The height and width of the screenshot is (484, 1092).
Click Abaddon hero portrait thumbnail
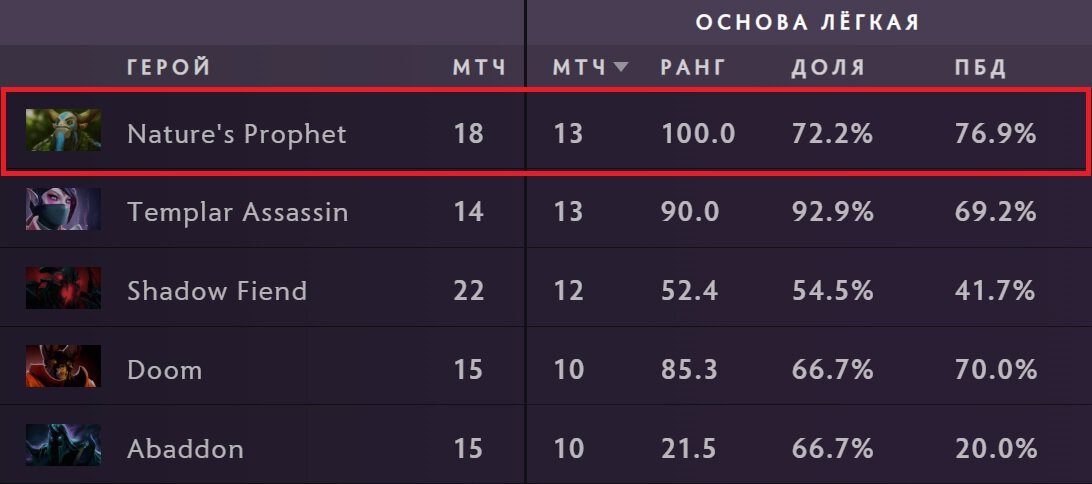(63, 445)
